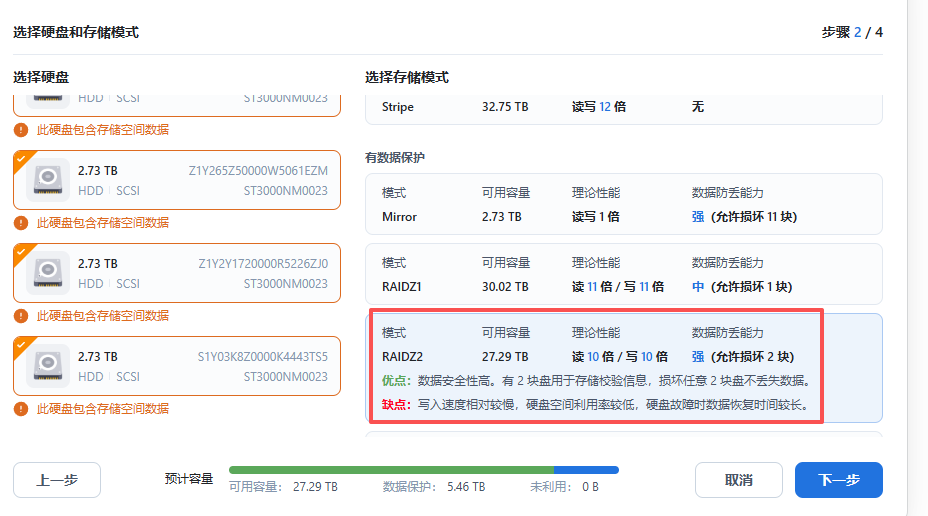This screenshot has height=516, width=928.
Task: Toggle the checkmark on disk Z1Y2Y1720000R5226ZJ0
Action: coord(21,249)
